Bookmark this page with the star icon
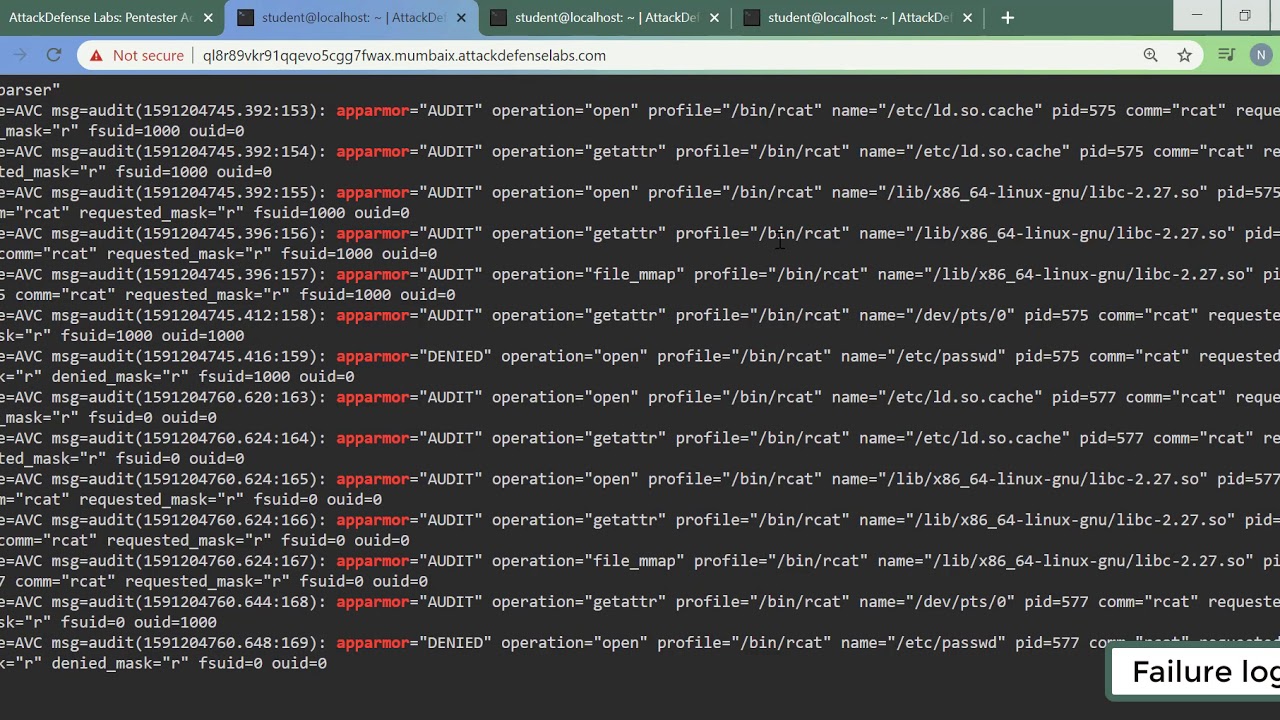 coord(1185,56)
